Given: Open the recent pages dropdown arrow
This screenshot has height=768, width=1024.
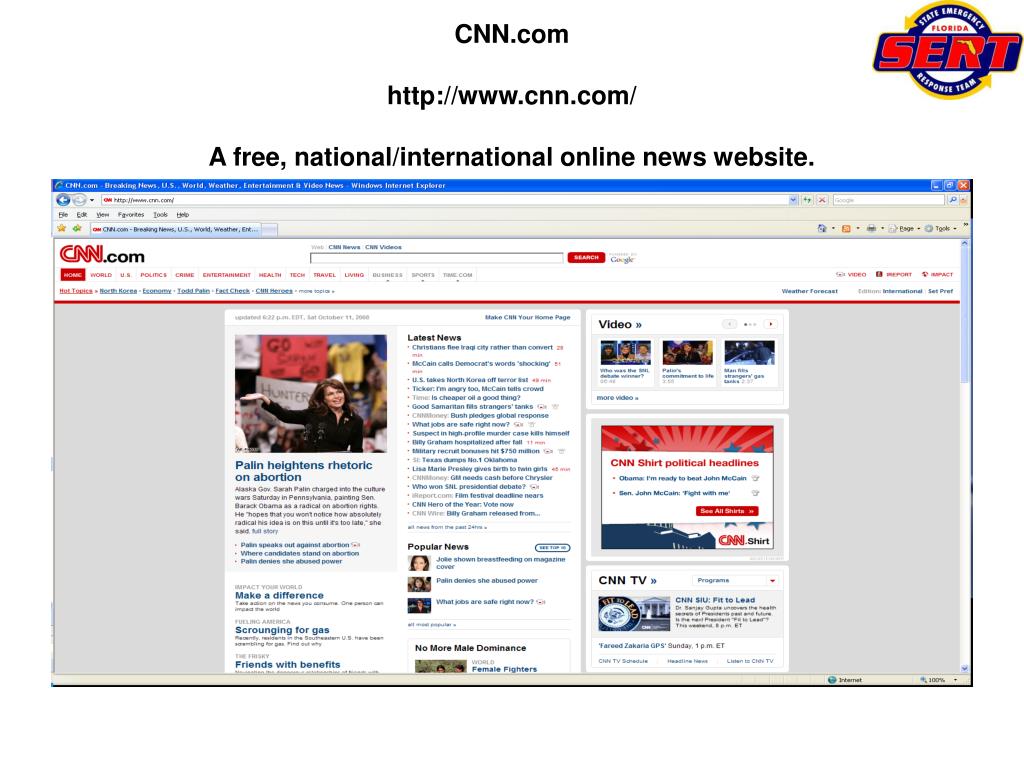Looking at the screenshot, I should [92, 200].
